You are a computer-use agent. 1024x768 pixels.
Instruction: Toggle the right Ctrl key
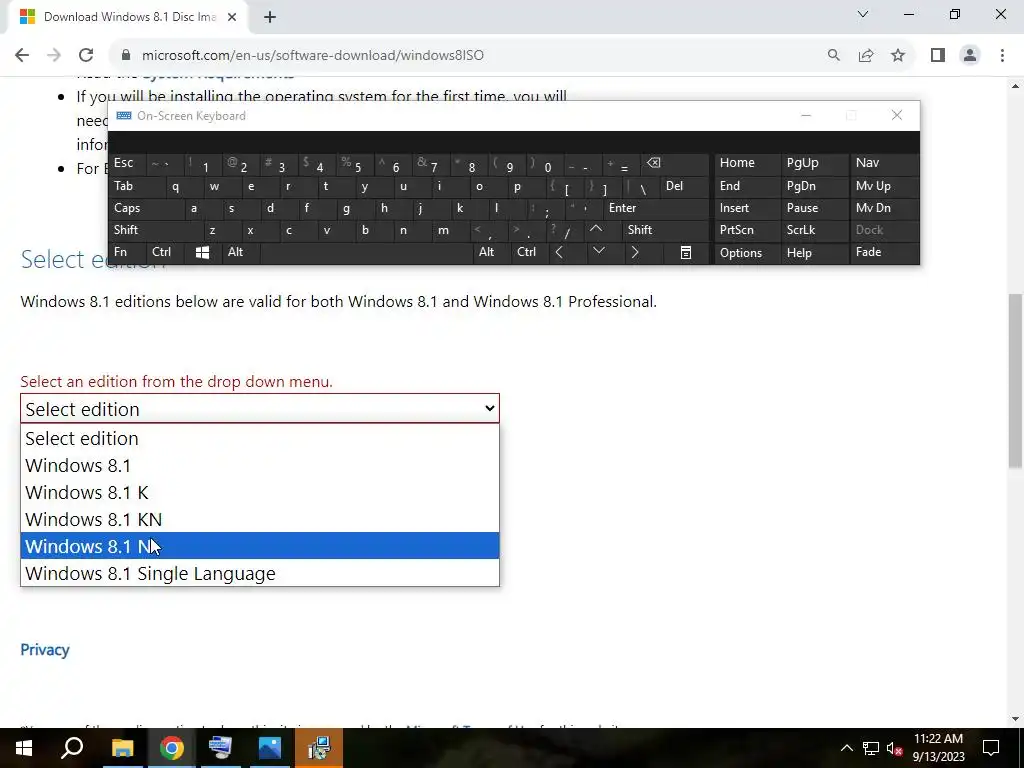(530, 252)
